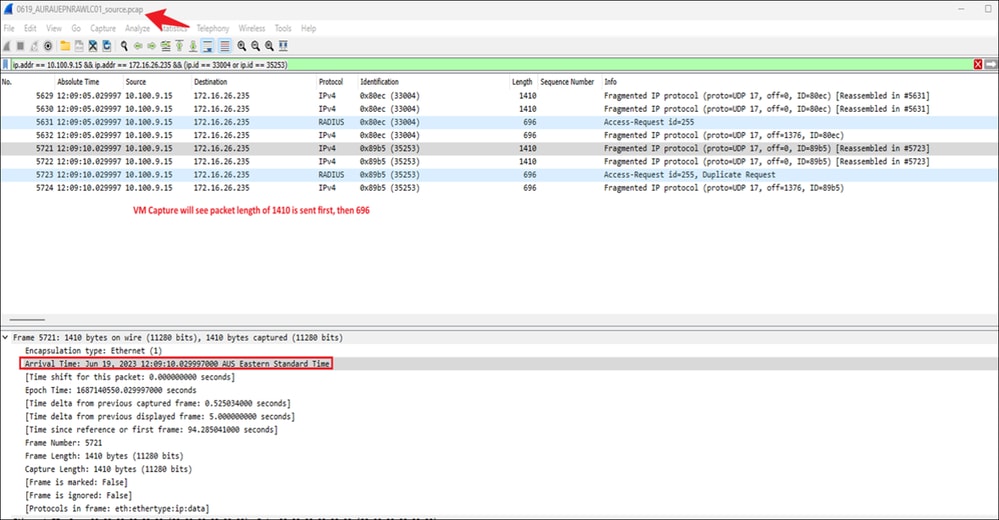Toggle packet list colorize icon
This screenshot has width=999, height=520.
pyautogui.click(x=224, y=46)
